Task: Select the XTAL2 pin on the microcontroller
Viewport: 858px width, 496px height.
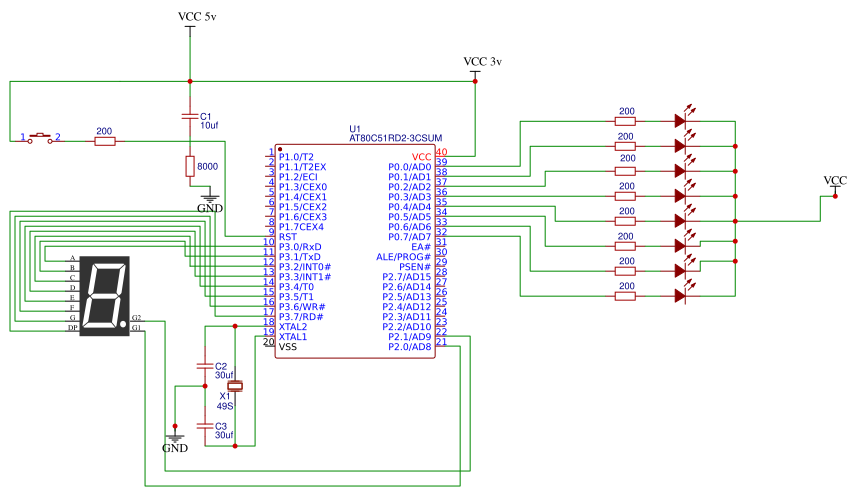Action: pyautogui.click(x=293, y=327)
